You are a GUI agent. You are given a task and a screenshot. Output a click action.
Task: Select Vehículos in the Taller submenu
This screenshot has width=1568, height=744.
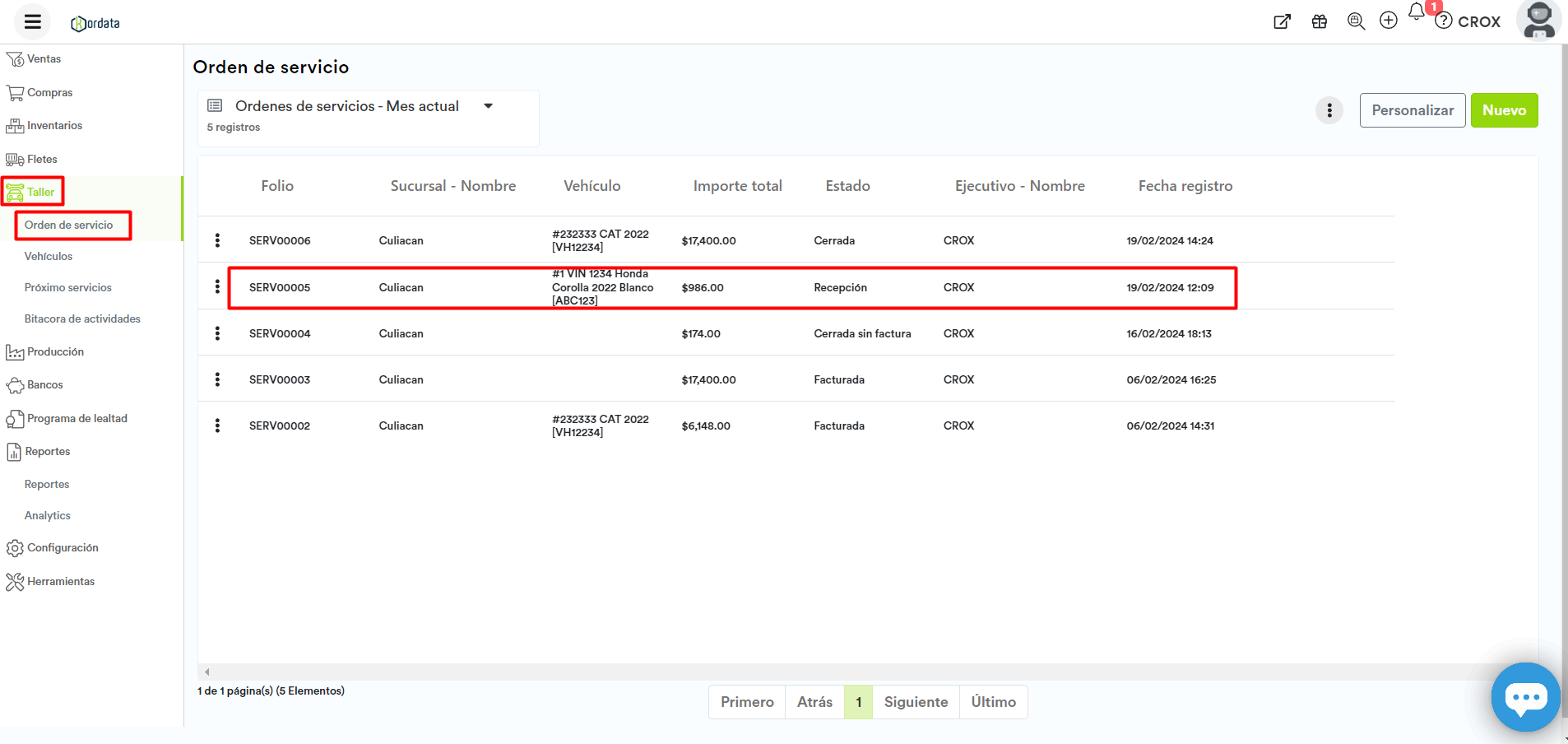click(x=49, y=257)
